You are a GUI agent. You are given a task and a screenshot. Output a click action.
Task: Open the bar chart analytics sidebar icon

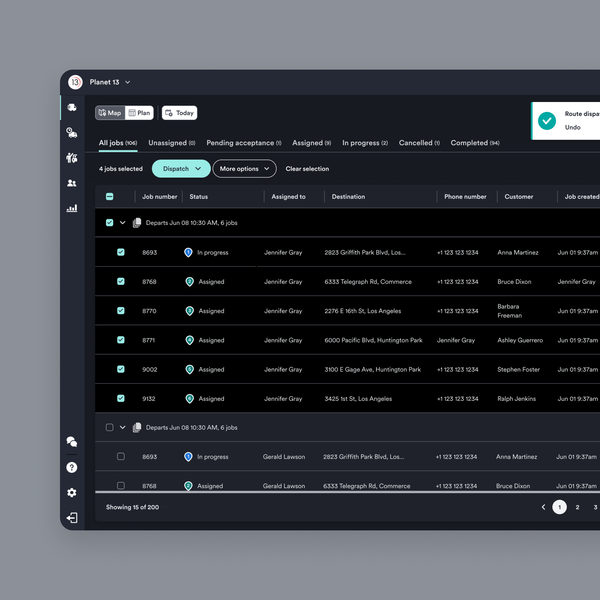(72, 209)
